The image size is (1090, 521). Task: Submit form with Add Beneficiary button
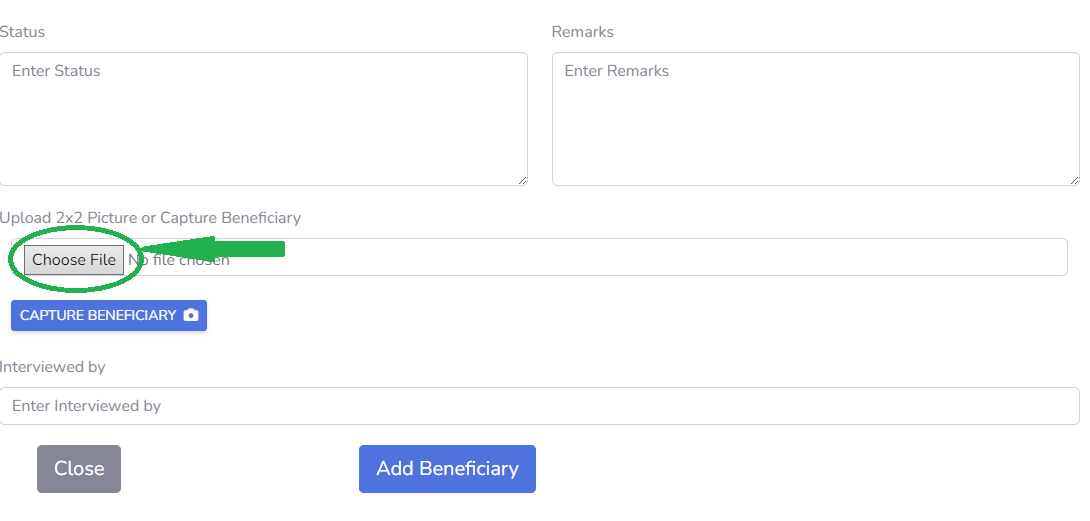(x=447, y=469)
